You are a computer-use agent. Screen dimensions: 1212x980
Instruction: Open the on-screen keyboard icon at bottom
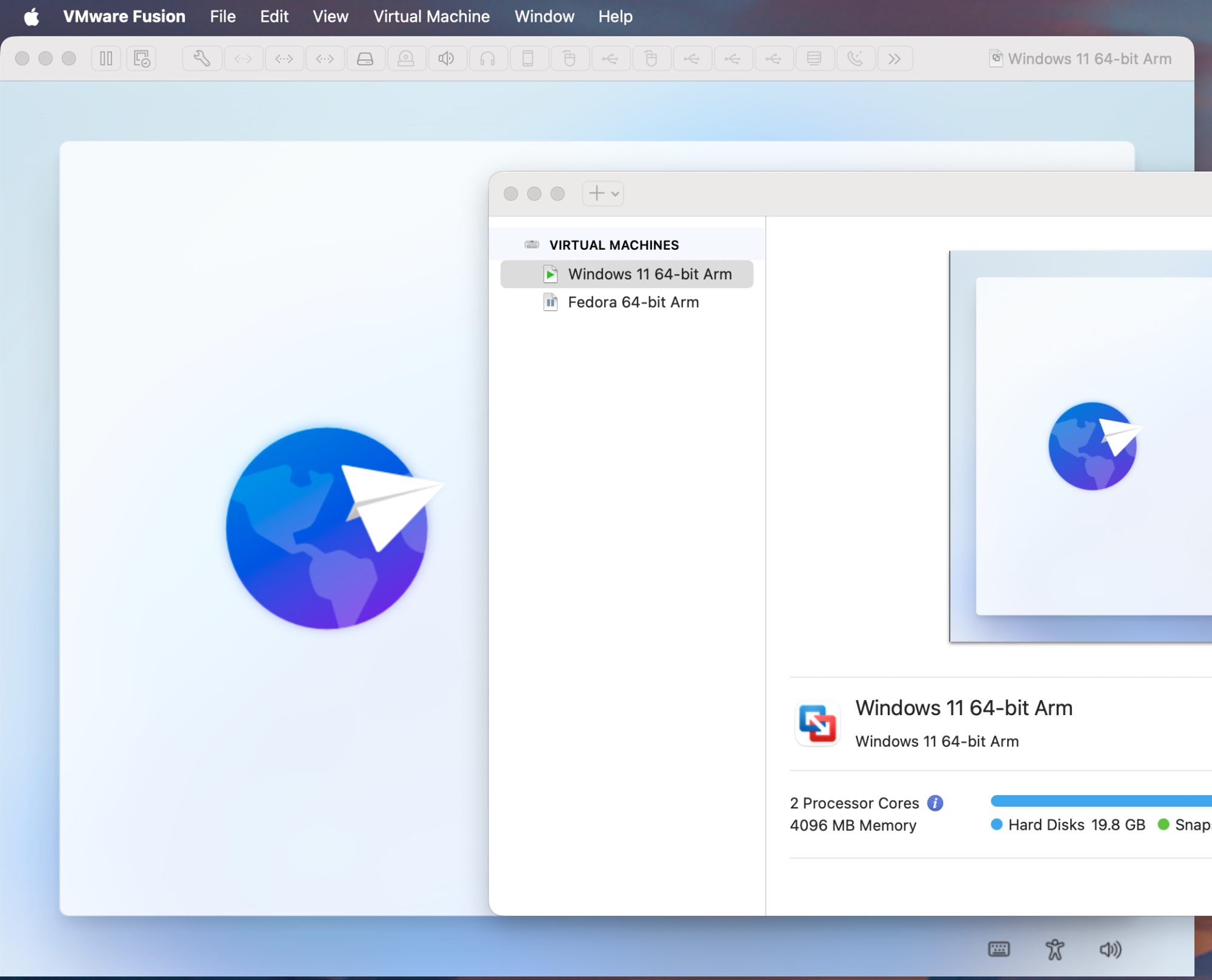coord(999,949)
